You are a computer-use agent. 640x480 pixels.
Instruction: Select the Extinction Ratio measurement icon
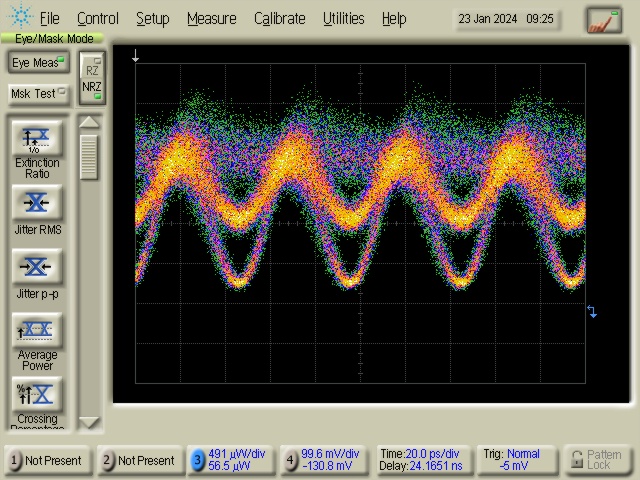(37, 139)
